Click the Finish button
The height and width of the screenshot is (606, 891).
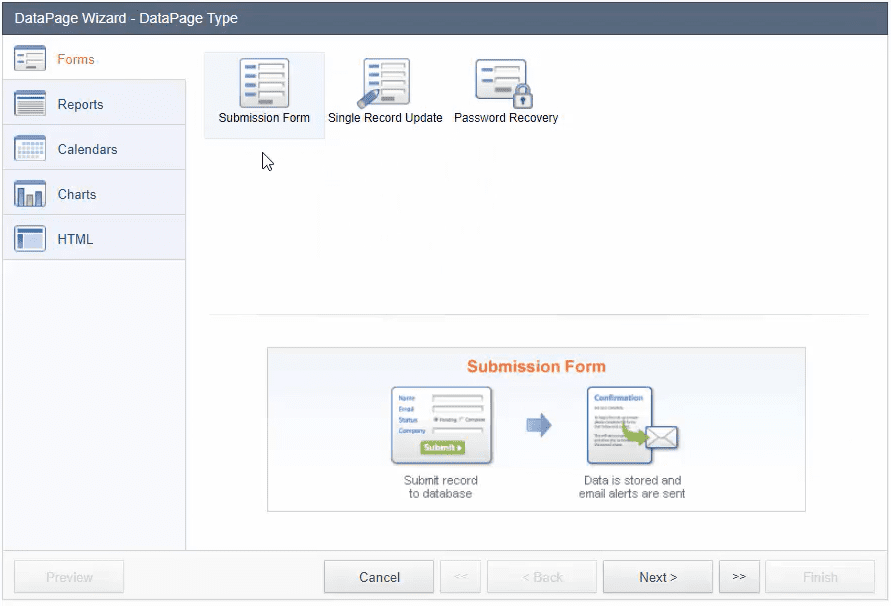pos(820,577)
